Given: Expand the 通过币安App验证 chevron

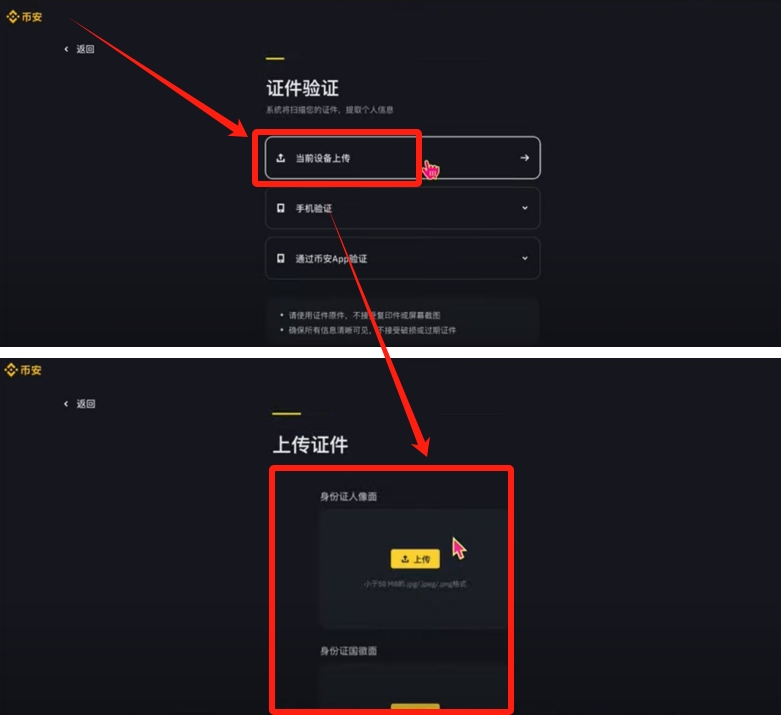Looking at the screenshot, I should point(525,258).
